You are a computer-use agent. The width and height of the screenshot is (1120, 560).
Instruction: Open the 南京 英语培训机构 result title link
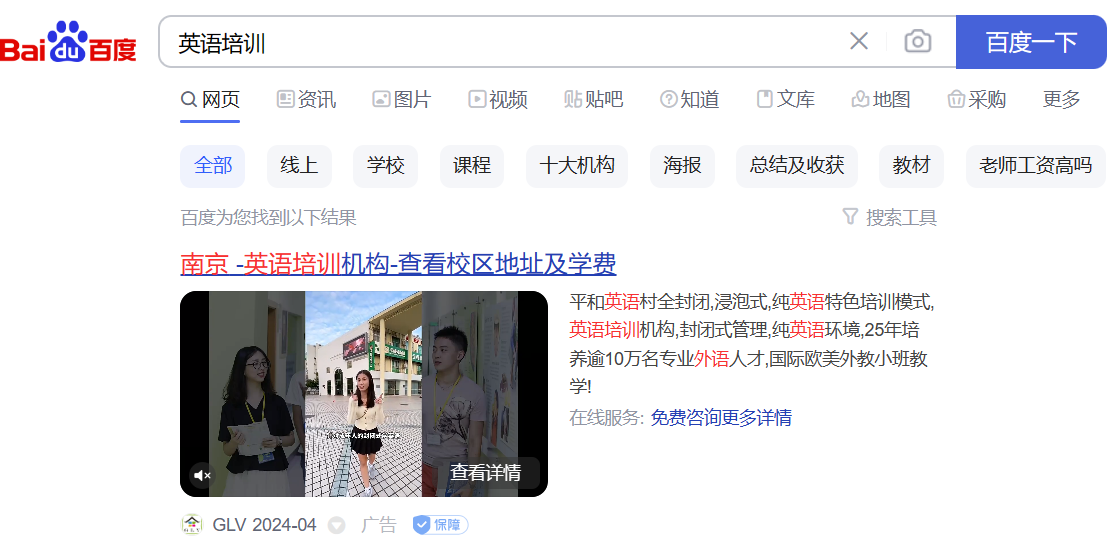(x=398, y=264)
